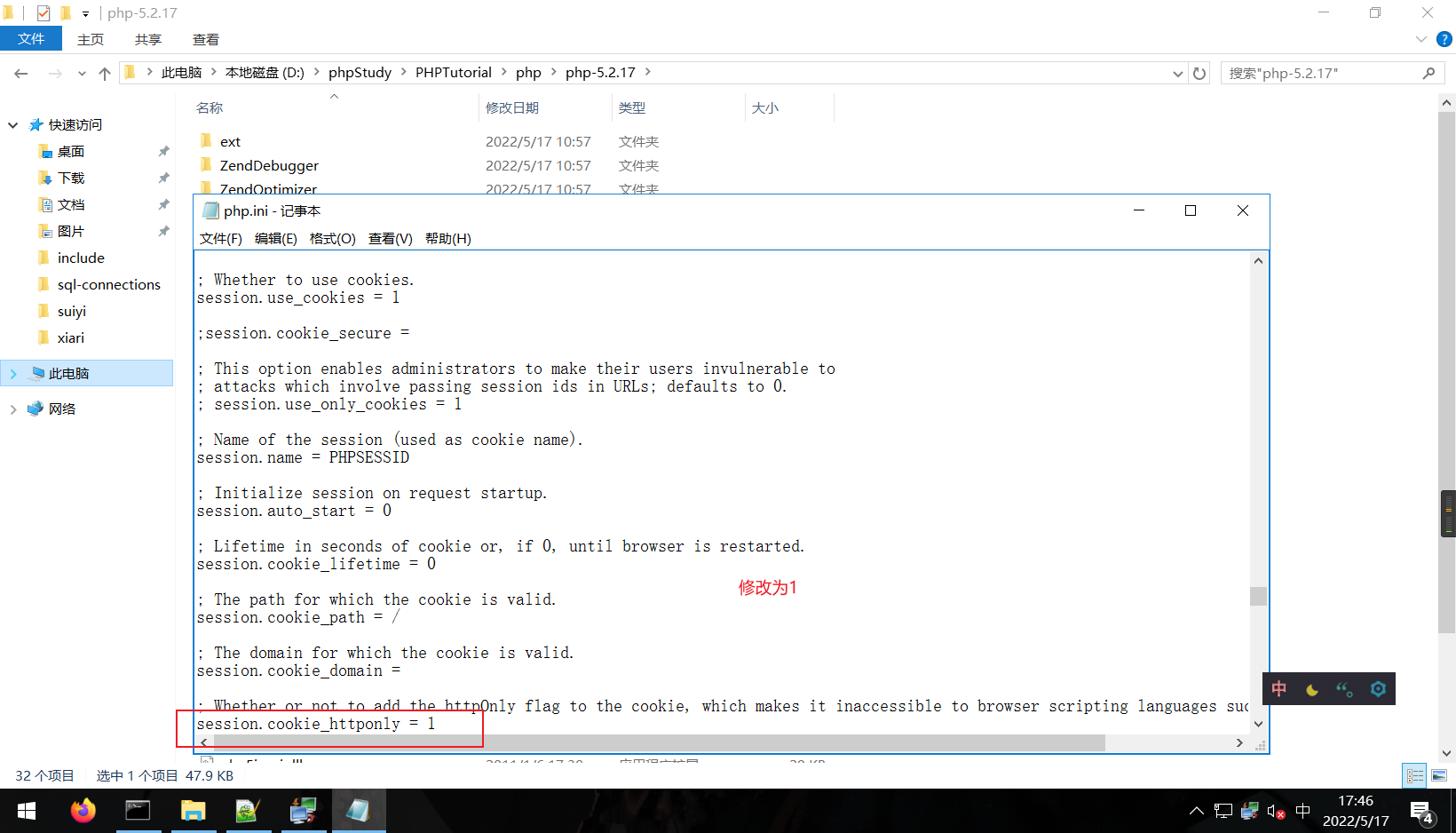Open Notepad 格式(O) menu

tap(333, 238)
